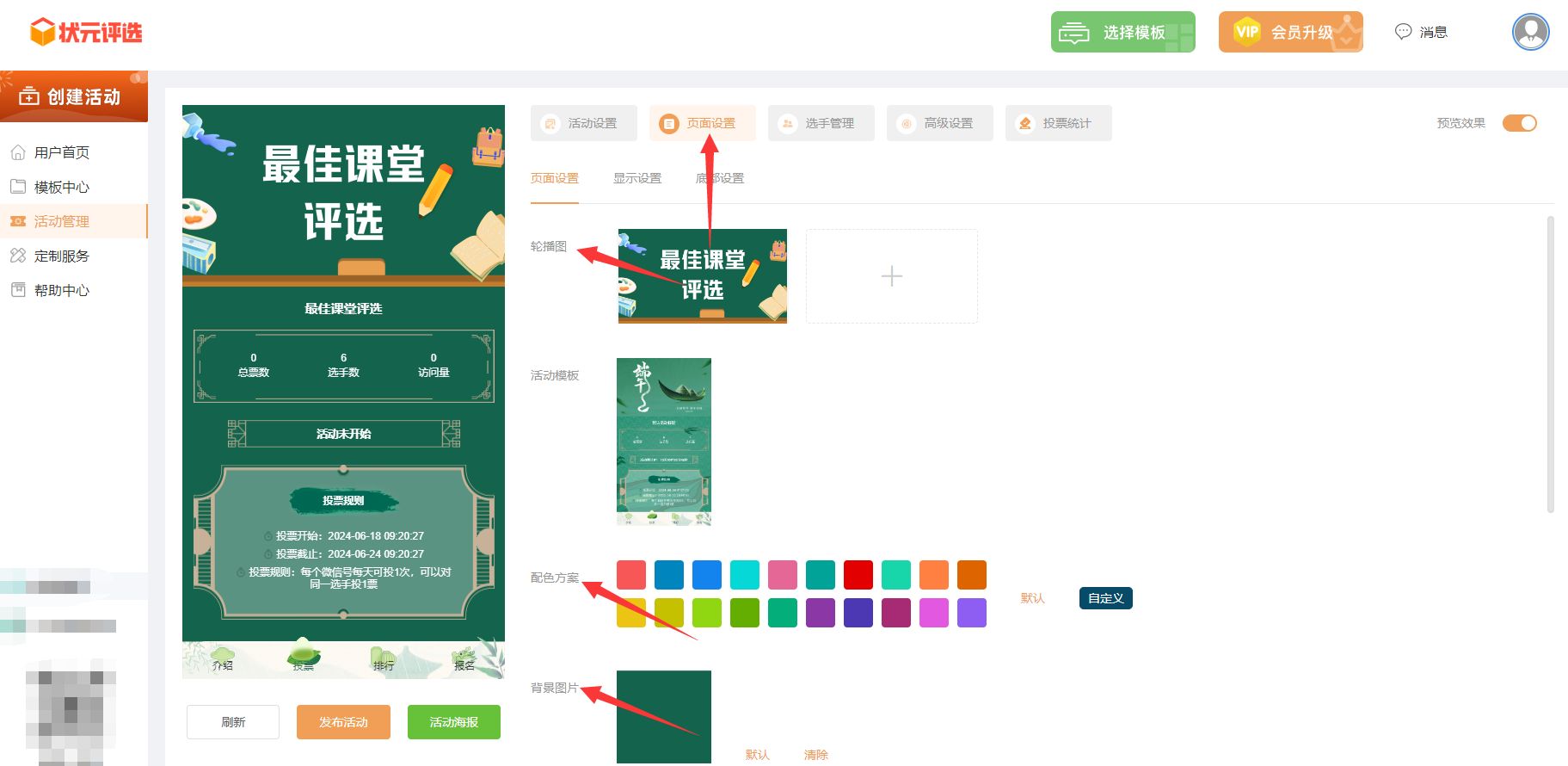The height and width of the screenshot is (766, 1568).
Task: Click the 自定义 color scheme button
Action: pyautogui.click(x=1105, y=598)
